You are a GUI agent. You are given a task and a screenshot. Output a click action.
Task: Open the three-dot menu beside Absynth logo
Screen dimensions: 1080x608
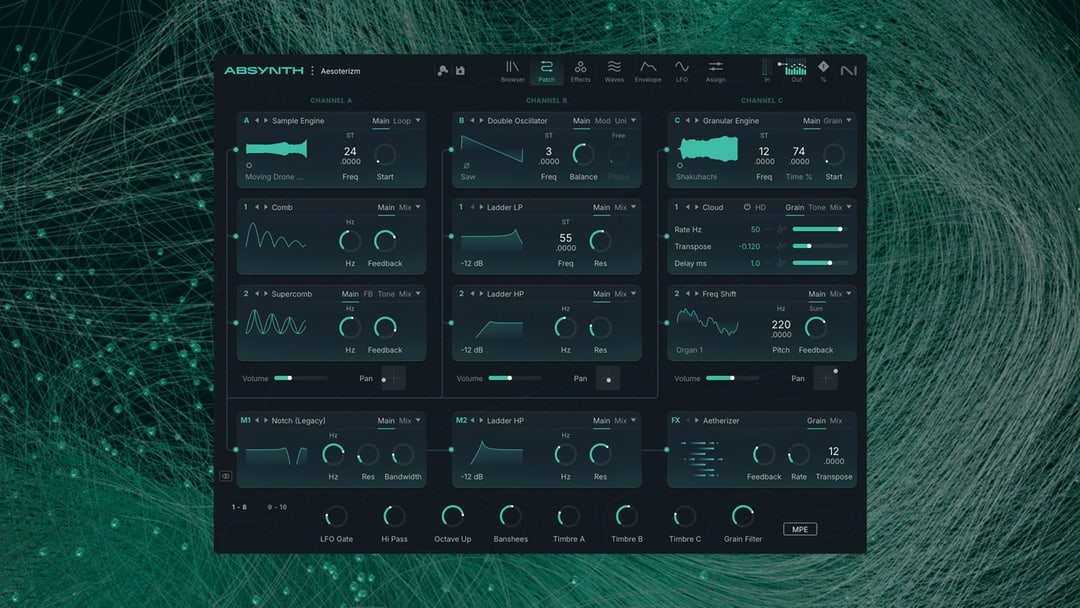point(312,71)
